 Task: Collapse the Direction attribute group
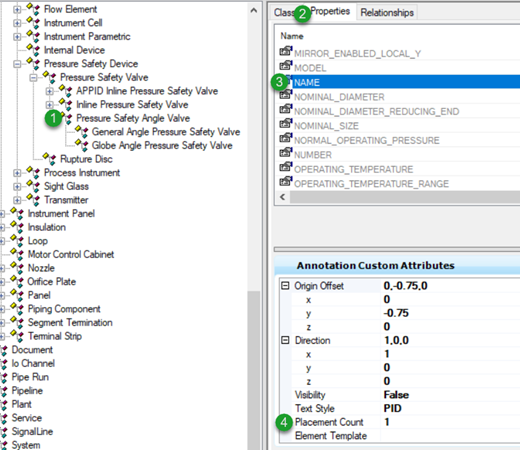pyautogui.click(x=285, y=340)
